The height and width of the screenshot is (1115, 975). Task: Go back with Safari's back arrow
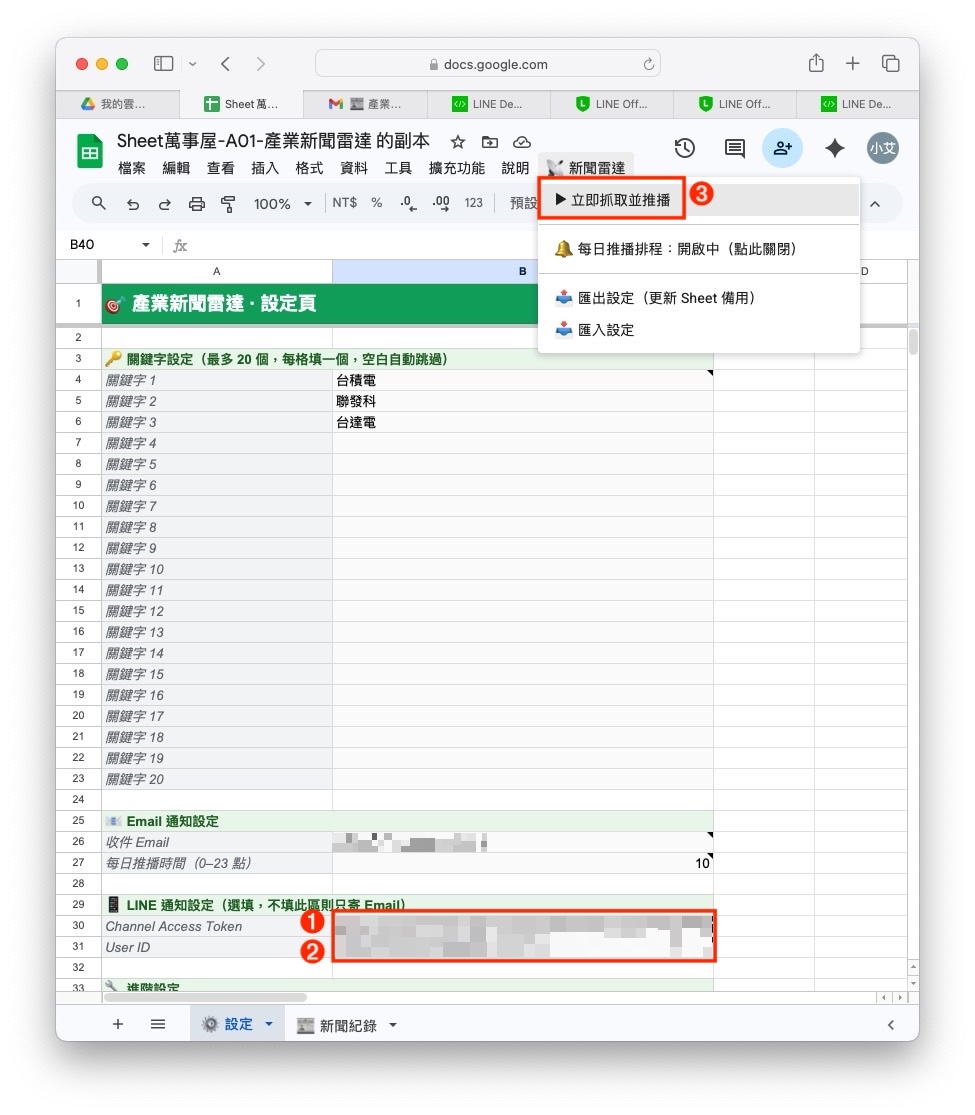225,64
